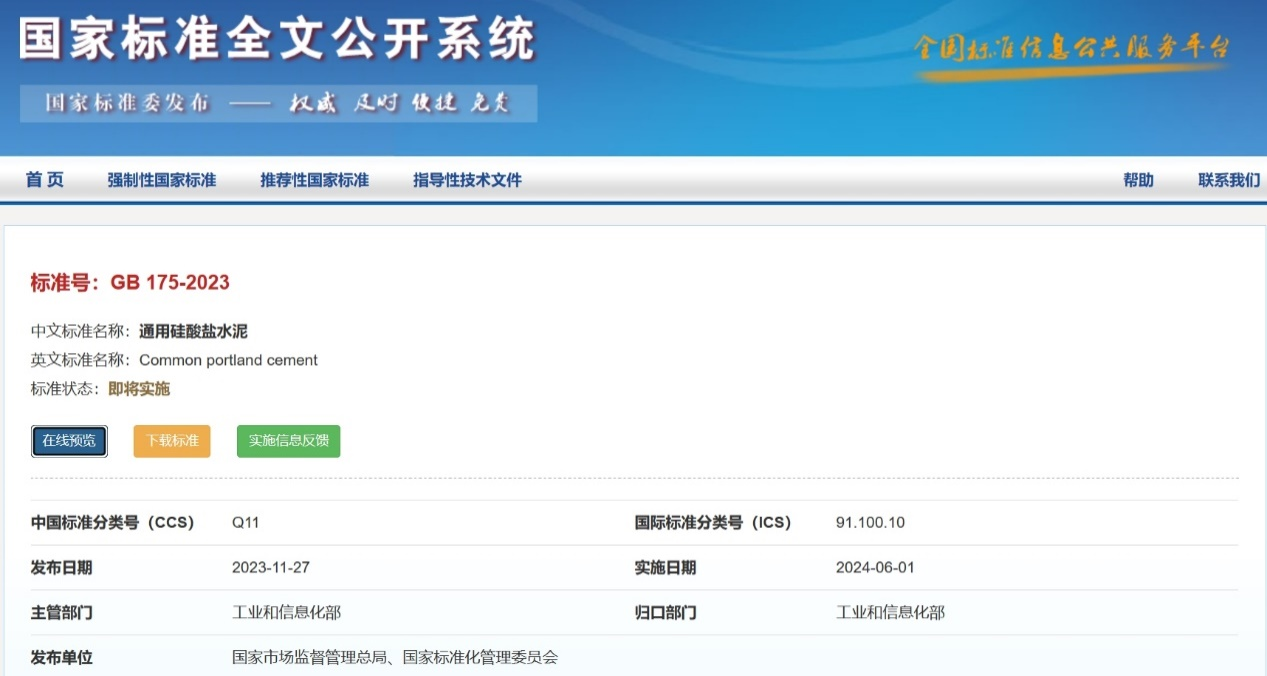1267x676 pixels.
Task: Go to the 首页 home tab
Action: (45, 180)
